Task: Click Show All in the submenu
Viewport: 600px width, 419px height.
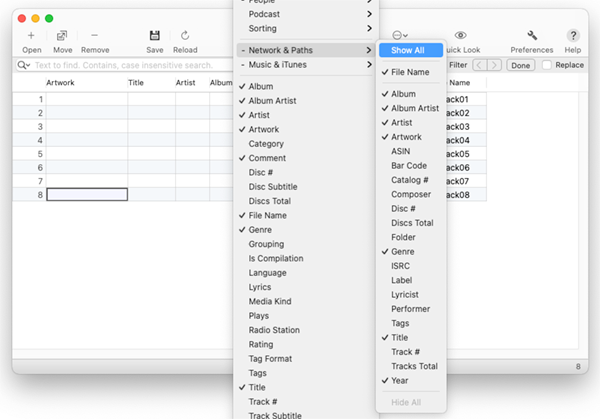Action: coord(411,50)
